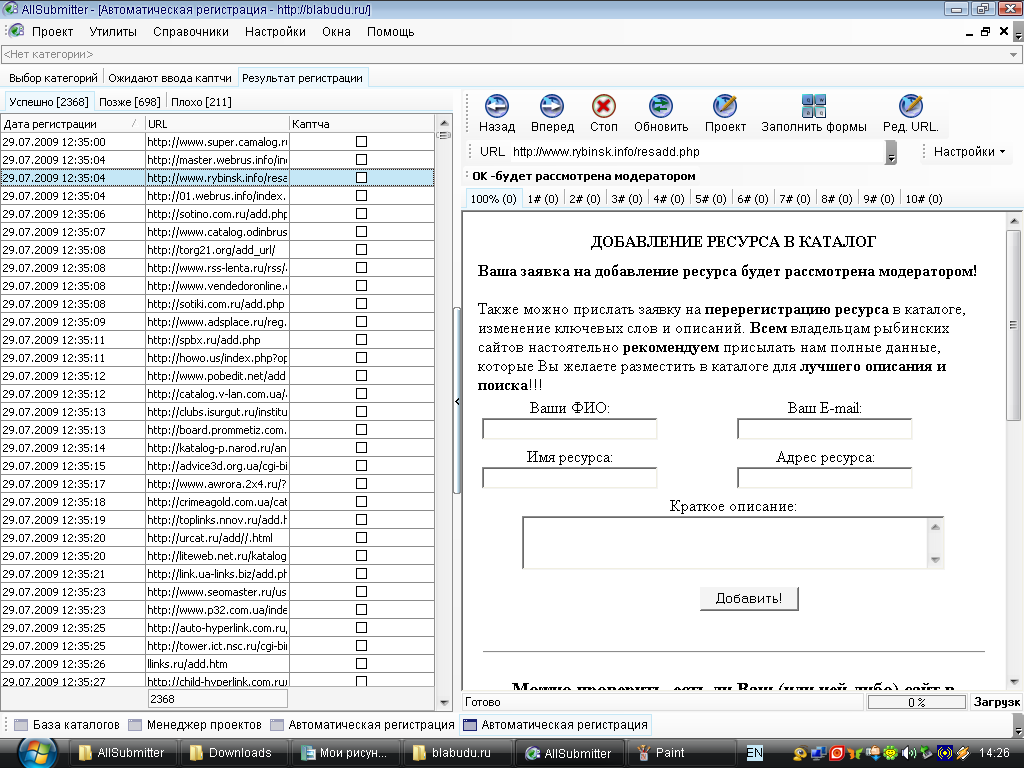Click the Заполнить формы icon
Viewport: 1024px width, 768px height.
click(x=814, y=106)
